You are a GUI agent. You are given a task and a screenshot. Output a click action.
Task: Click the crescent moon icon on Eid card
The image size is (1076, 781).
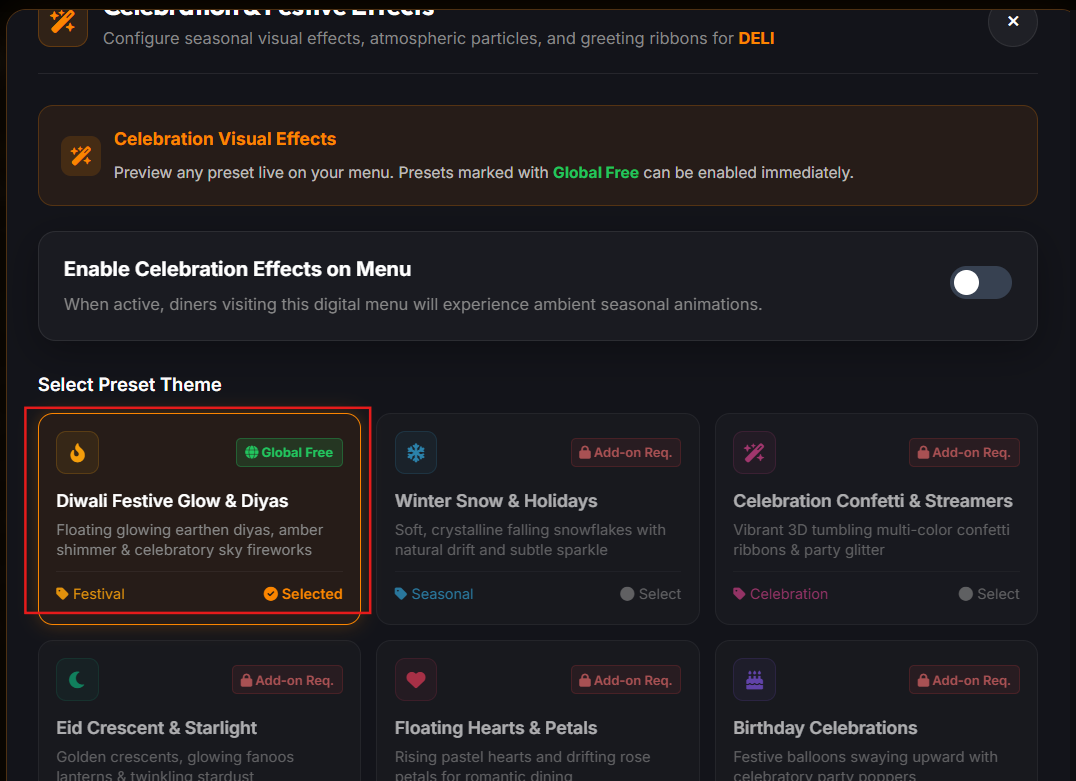point(78,679)
